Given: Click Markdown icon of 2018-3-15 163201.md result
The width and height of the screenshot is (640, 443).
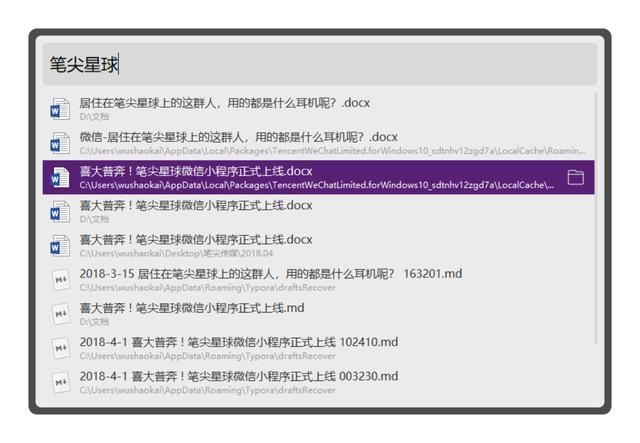Looking at the screenshot, I should click(61, 280).
